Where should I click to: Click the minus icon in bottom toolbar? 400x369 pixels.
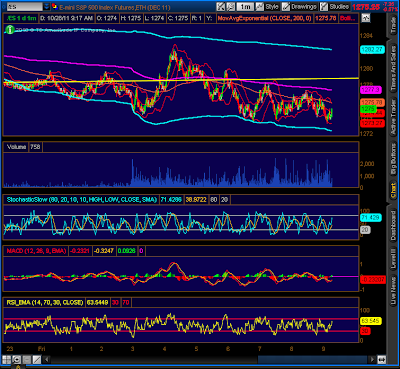click(x=27, y=360)
